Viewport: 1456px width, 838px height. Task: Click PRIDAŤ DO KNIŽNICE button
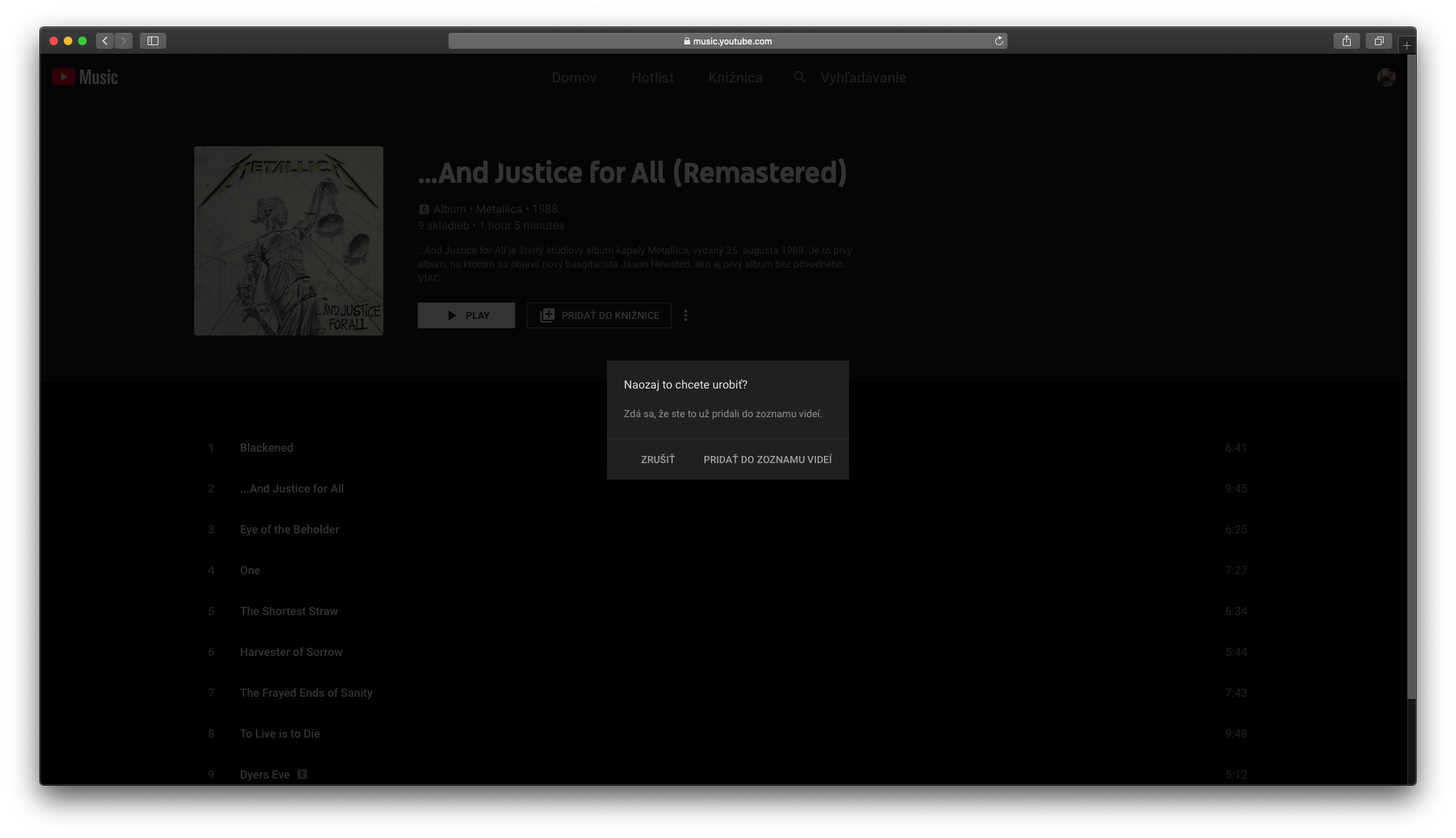click(599, 315)
